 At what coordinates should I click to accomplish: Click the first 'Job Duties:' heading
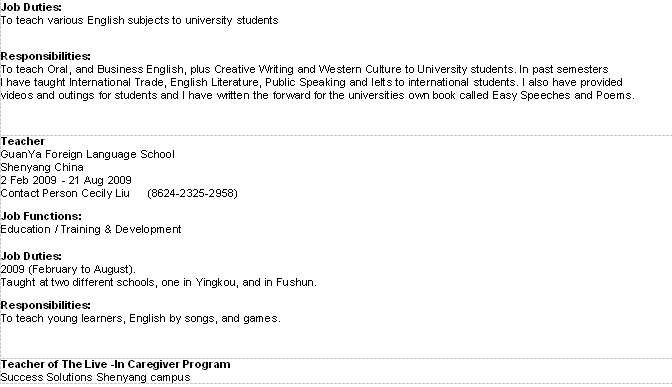[x=31, y=7]
